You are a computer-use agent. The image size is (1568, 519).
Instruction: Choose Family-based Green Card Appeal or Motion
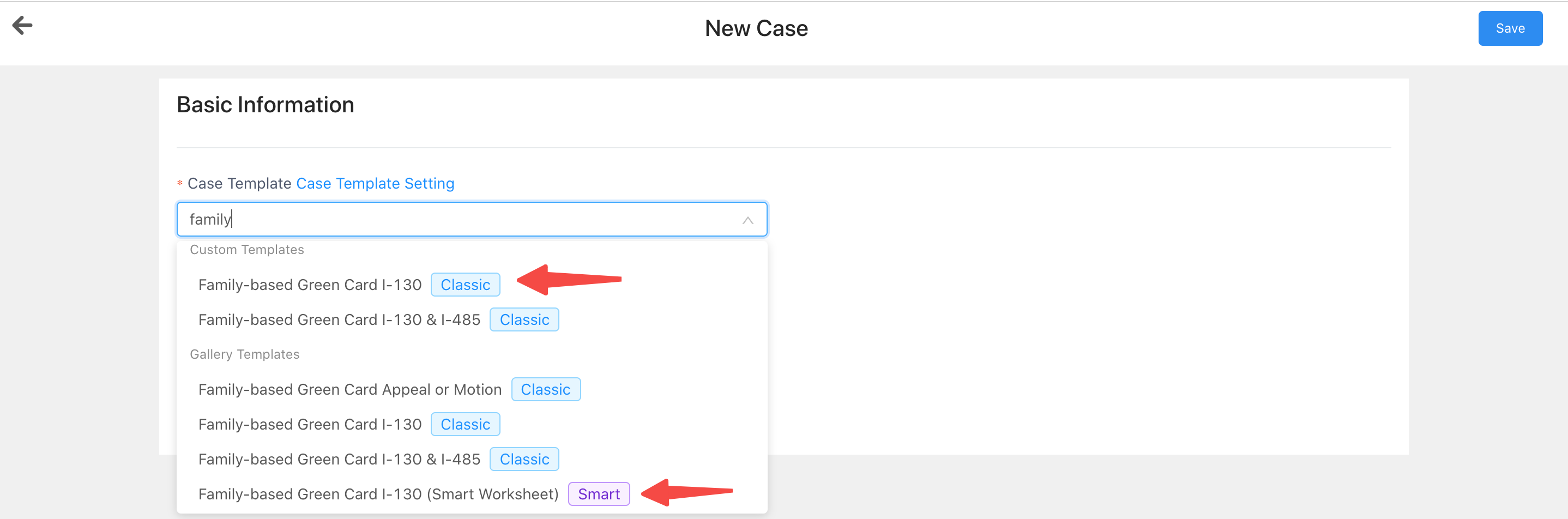[472, 389]
